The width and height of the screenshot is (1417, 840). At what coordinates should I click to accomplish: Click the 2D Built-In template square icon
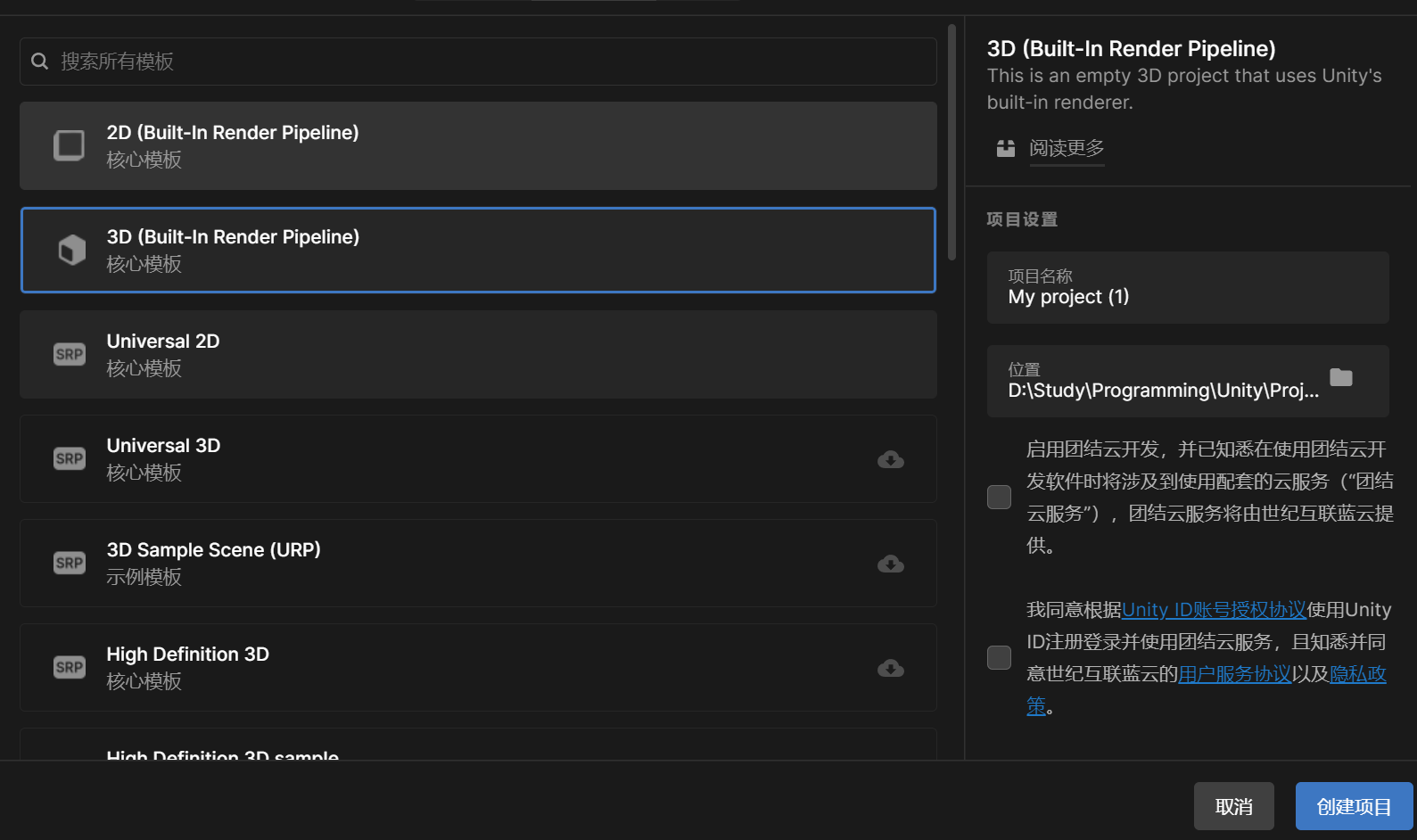(70, 145)
